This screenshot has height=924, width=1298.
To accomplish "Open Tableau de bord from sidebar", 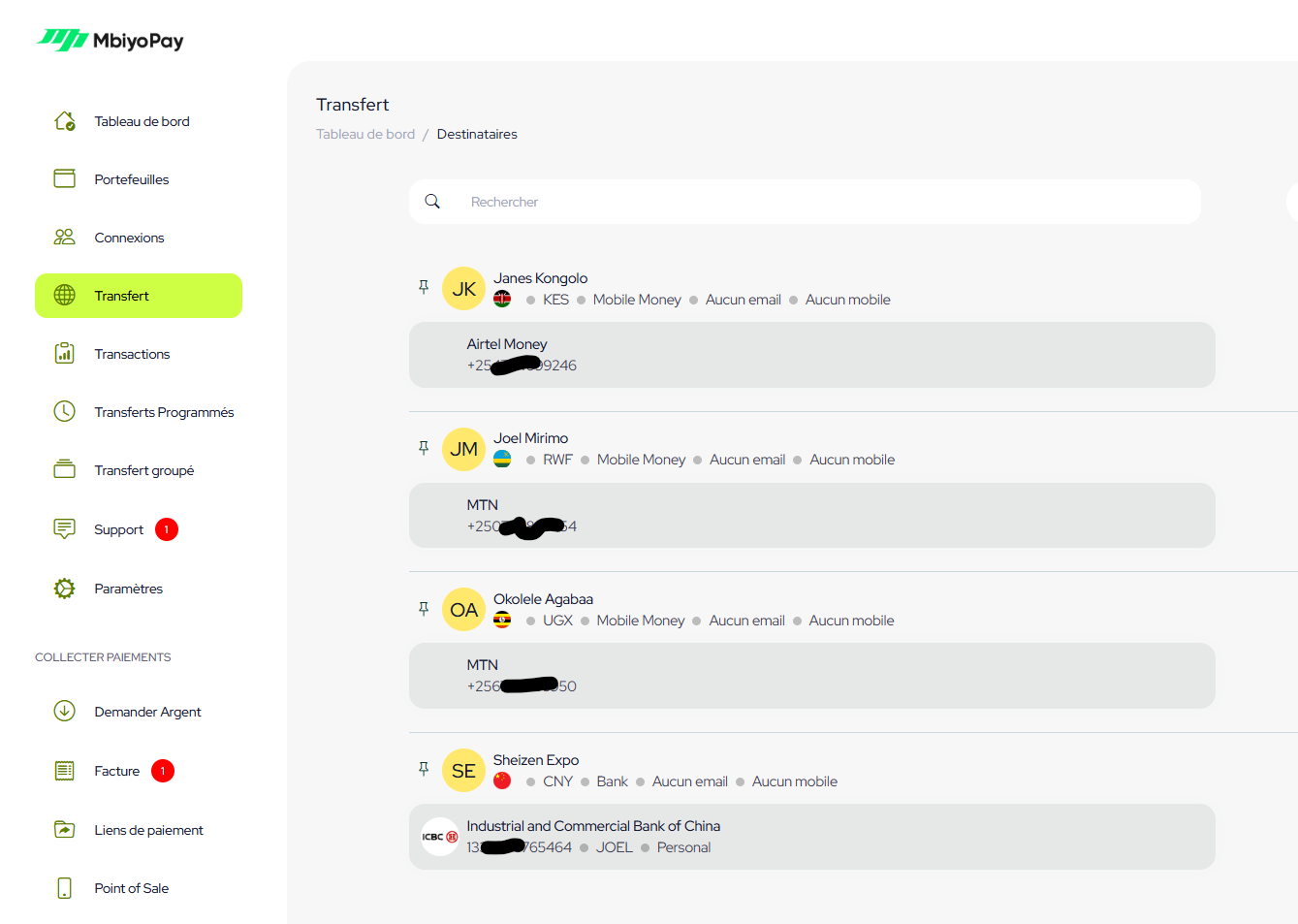I will pyautogui.click(x=142, y=121).
